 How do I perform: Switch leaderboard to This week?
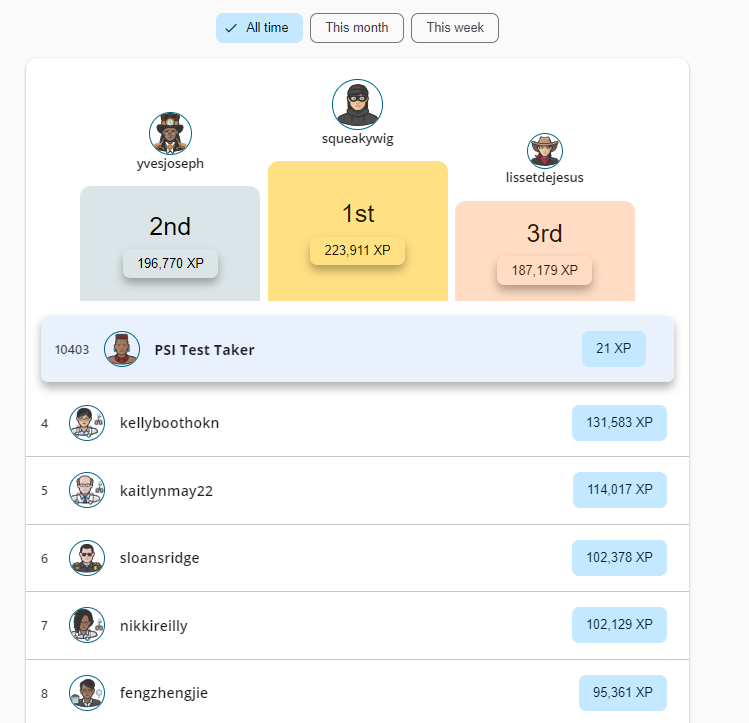(454, 28)
